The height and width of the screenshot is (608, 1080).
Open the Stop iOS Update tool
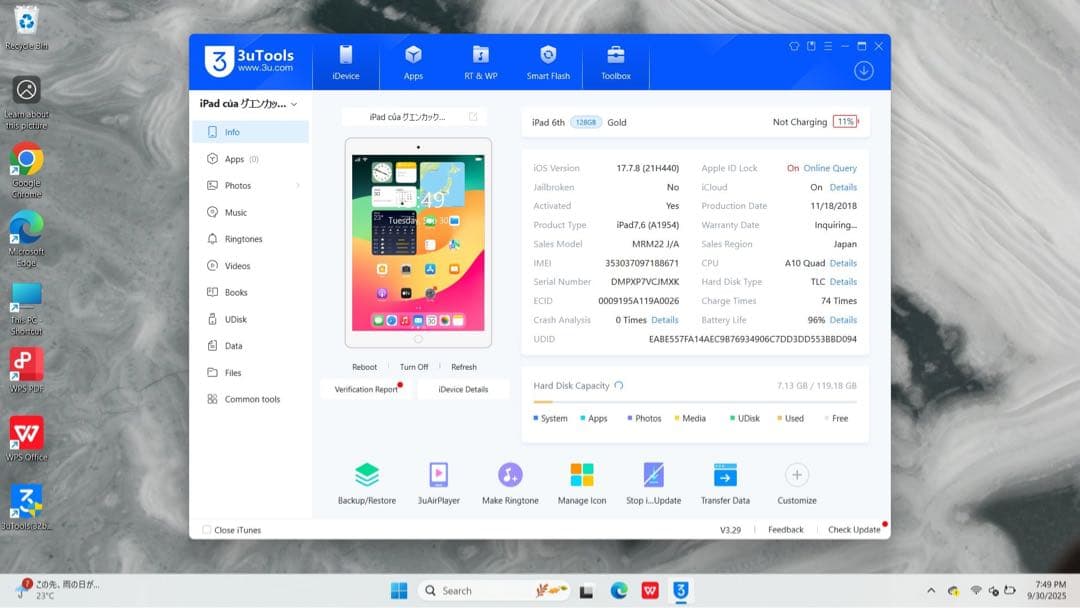653,481
